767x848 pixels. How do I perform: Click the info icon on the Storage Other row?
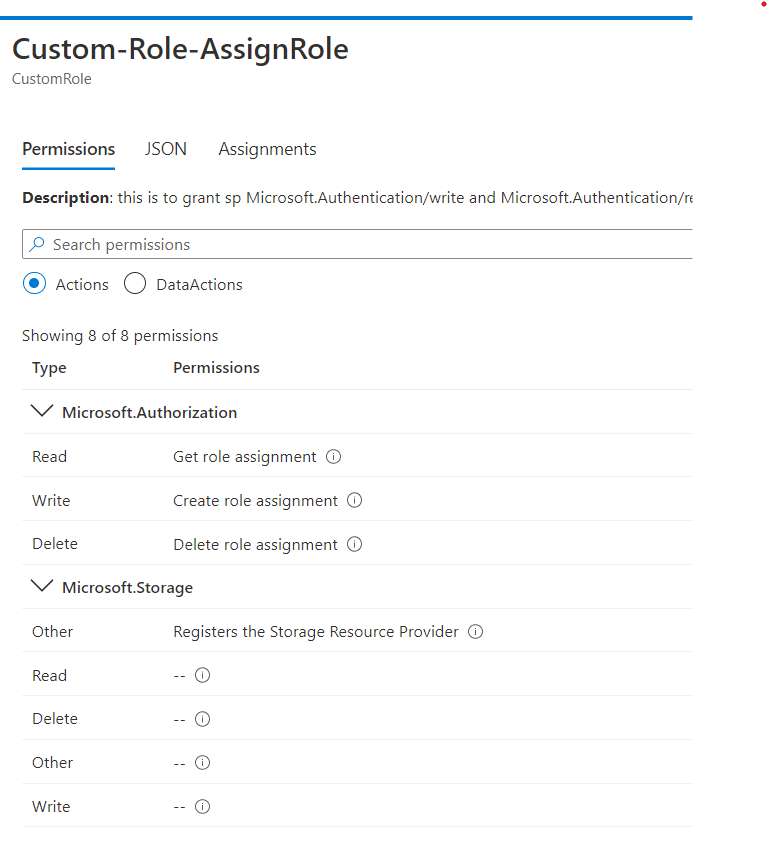[x=203, y=762]
